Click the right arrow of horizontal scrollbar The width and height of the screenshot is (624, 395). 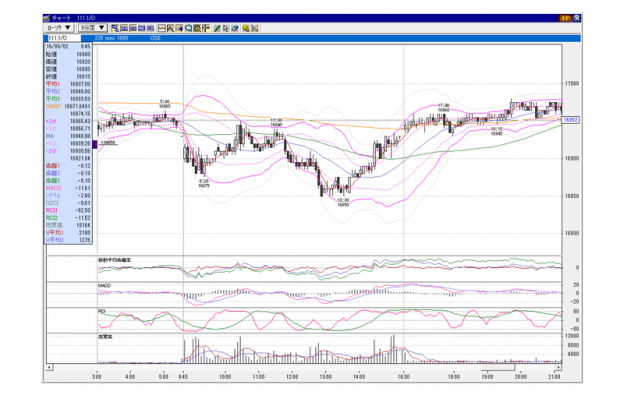point(558,367)
